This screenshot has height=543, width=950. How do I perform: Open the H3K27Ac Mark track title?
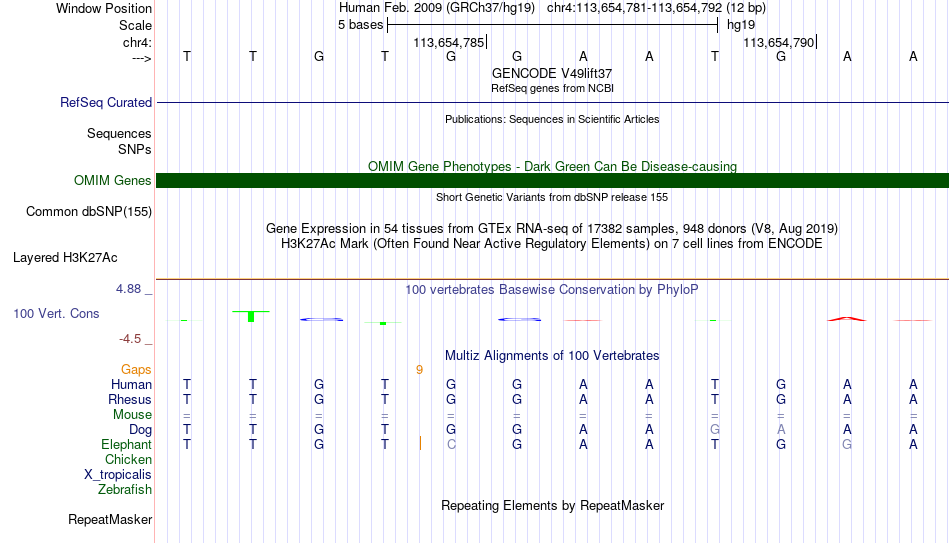(x=552, y=244)
